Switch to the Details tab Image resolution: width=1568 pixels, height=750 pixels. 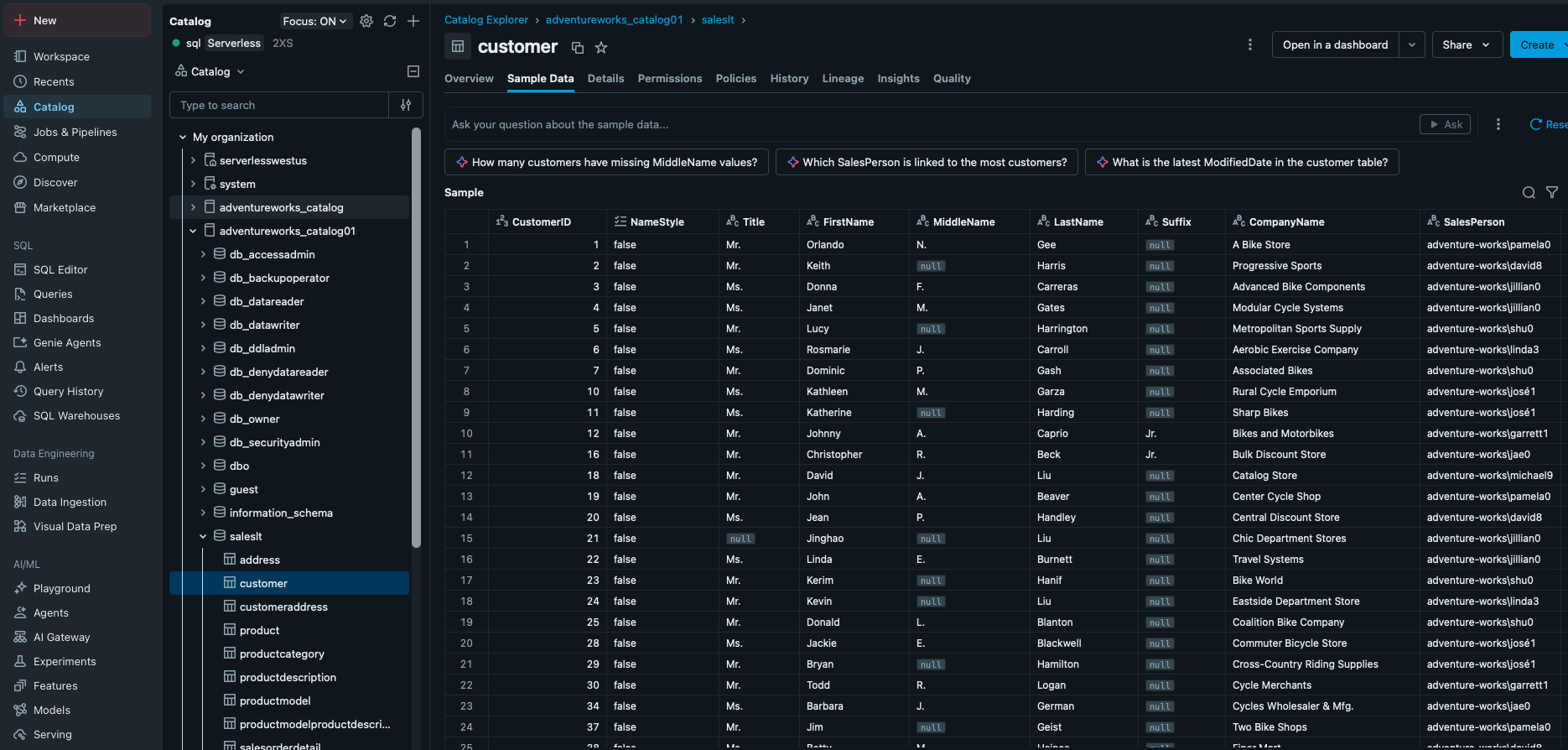tap(605, 78)
